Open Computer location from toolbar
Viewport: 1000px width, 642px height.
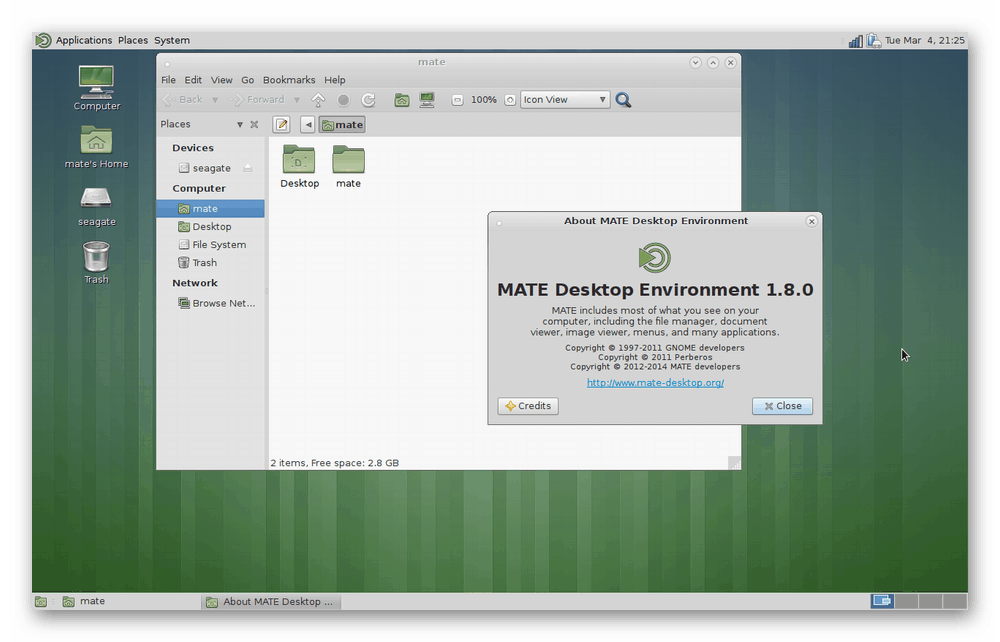coord(427,100)
